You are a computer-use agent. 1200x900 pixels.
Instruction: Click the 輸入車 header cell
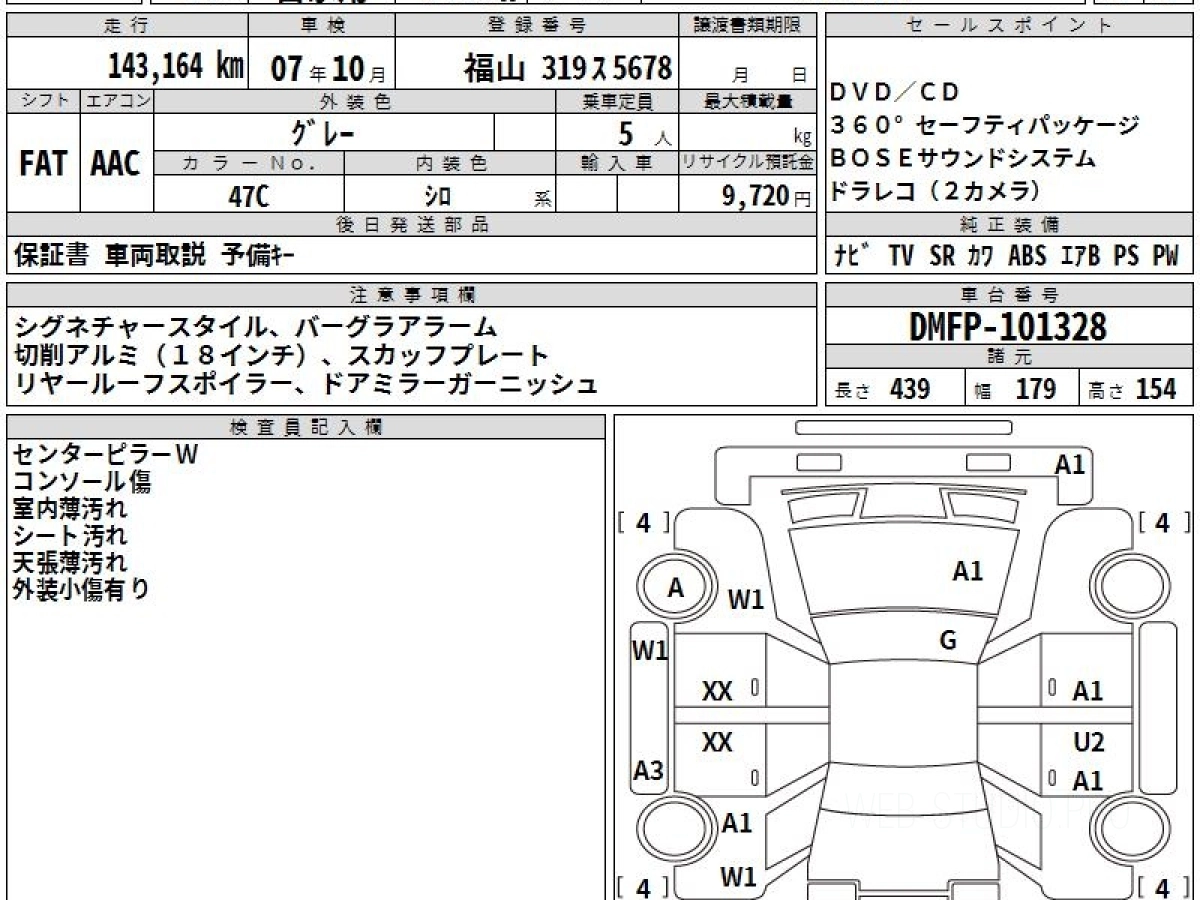(617, 163)
